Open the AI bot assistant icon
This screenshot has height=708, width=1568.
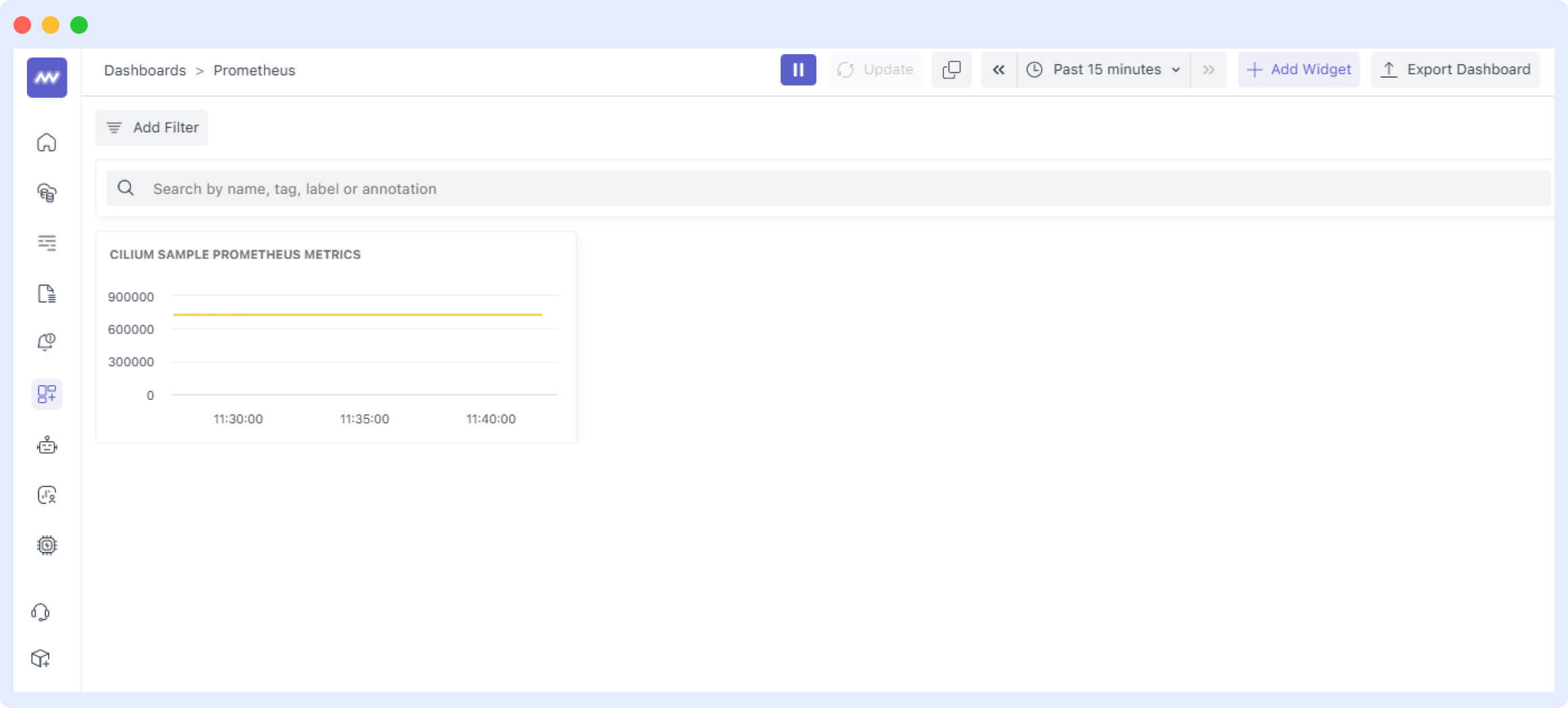point(46,445)
